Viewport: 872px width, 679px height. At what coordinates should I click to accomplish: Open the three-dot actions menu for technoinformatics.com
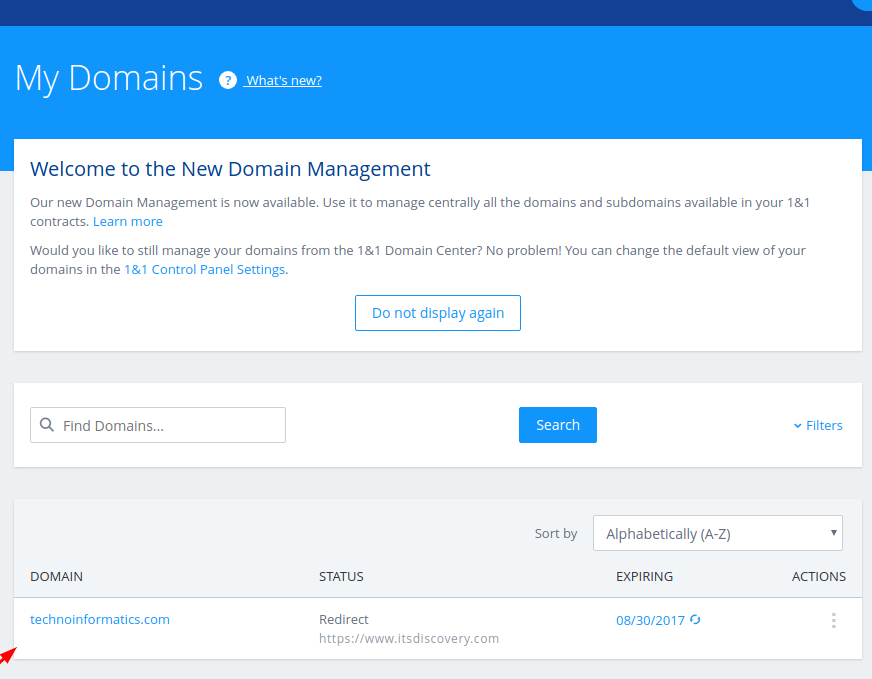point(833,621)
